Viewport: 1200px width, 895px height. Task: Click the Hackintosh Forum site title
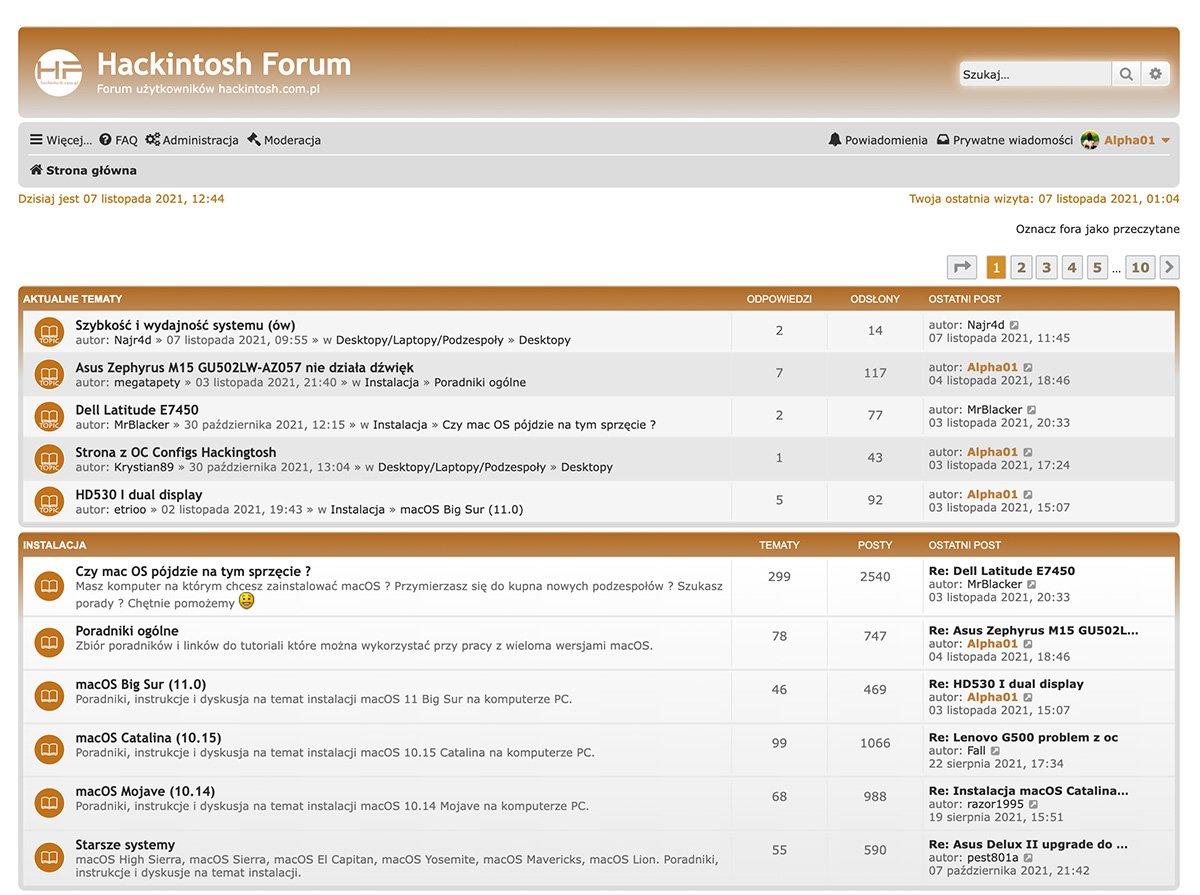(224, 64)
